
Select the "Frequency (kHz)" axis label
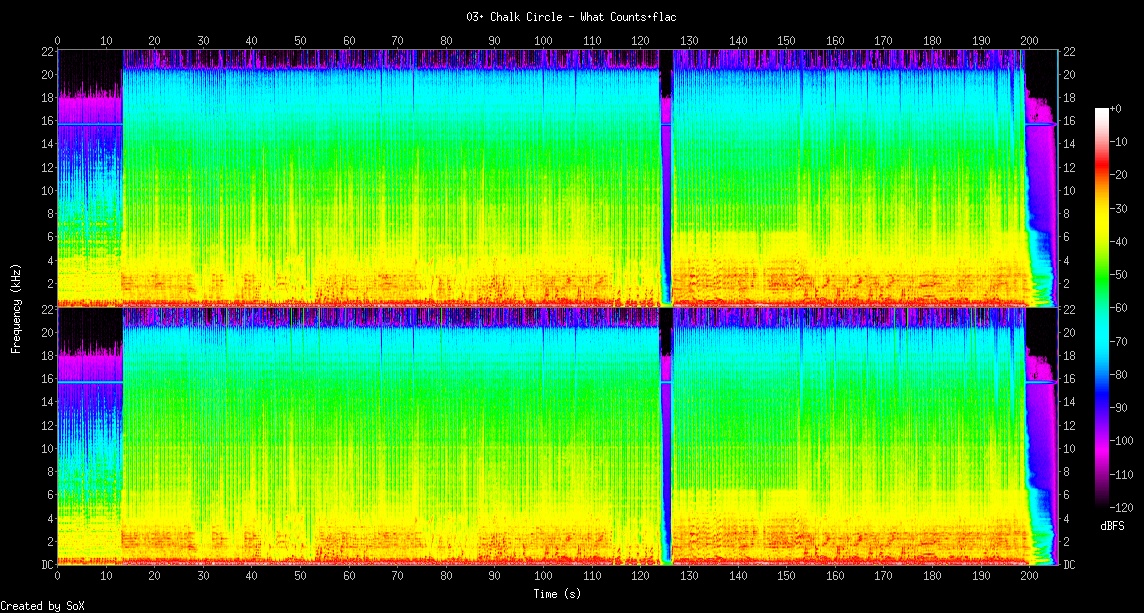[x=16, y=308]
